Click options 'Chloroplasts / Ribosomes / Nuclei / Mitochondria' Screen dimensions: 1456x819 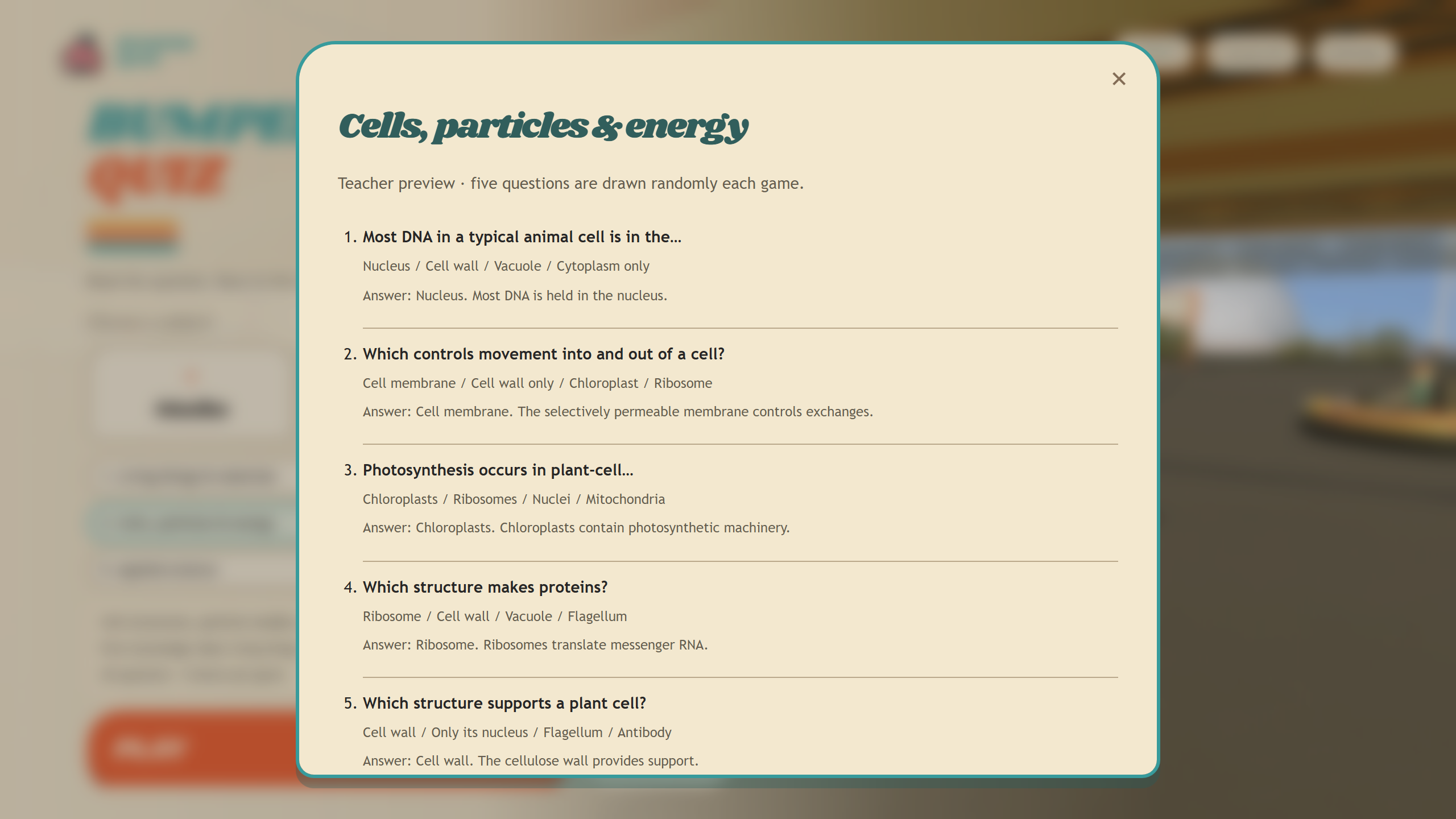click(x=514, y=499)
